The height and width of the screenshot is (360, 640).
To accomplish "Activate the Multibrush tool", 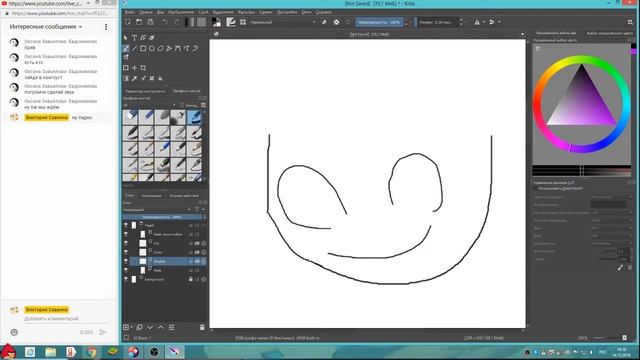I will [126, 57].
